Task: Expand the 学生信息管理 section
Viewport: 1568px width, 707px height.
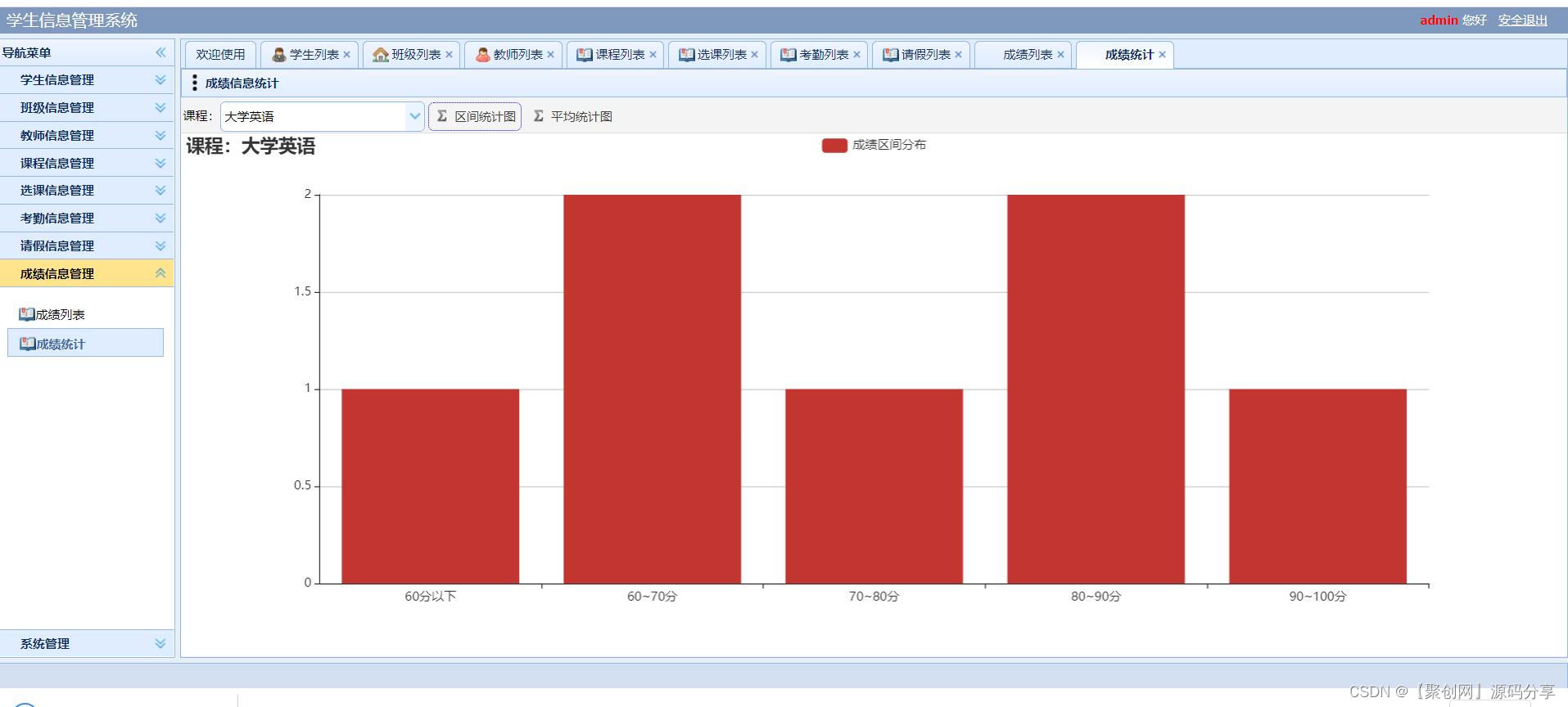Action: (160, 80)
